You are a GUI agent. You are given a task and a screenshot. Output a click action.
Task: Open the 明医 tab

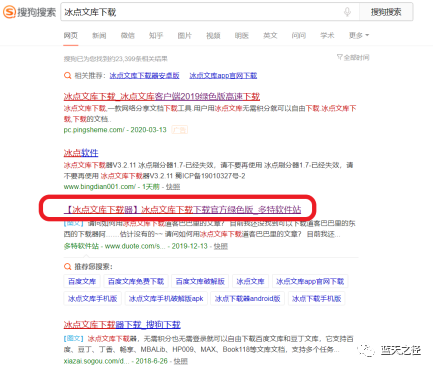pyautogui.click(x=241, y=35)
